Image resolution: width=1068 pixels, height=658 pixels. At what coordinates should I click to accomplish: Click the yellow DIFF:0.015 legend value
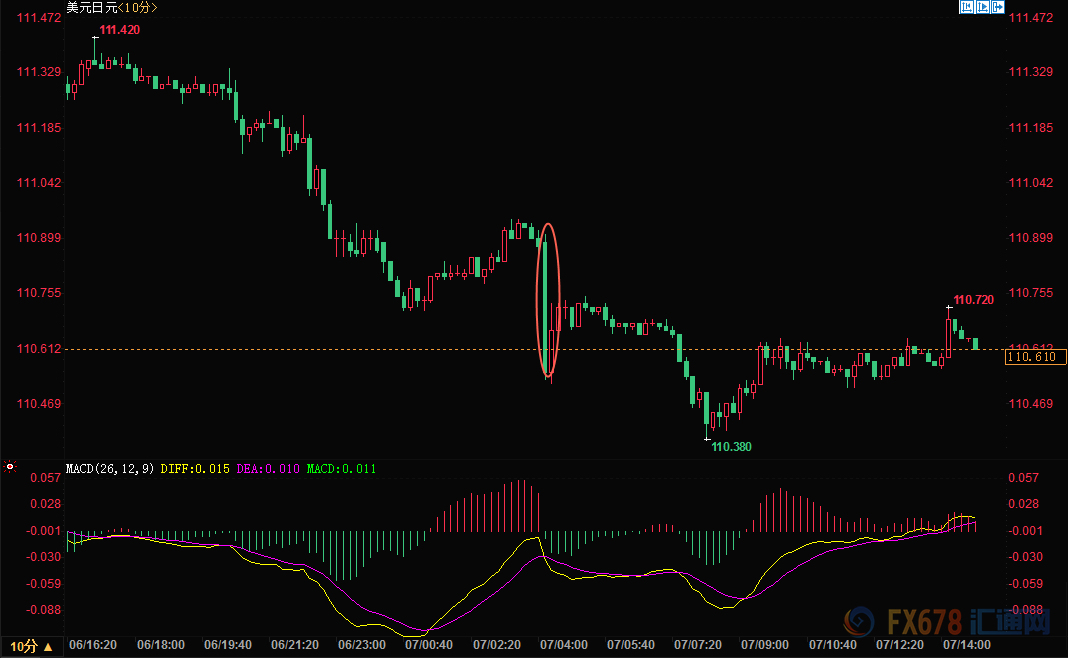(188, 468)
